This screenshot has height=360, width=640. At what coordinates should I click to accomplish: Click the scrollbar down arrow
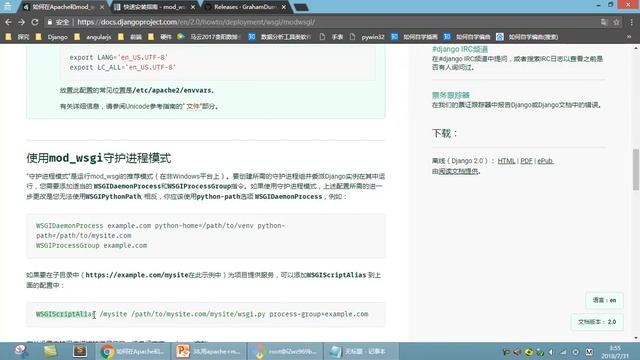point(636,338)
